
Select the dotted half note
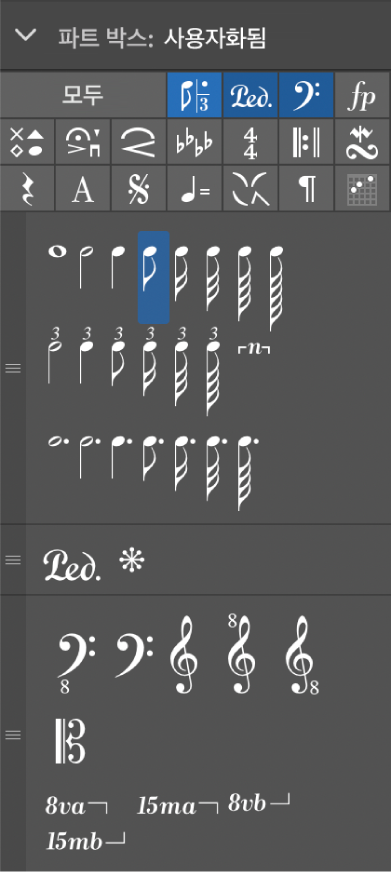[85, 456]
